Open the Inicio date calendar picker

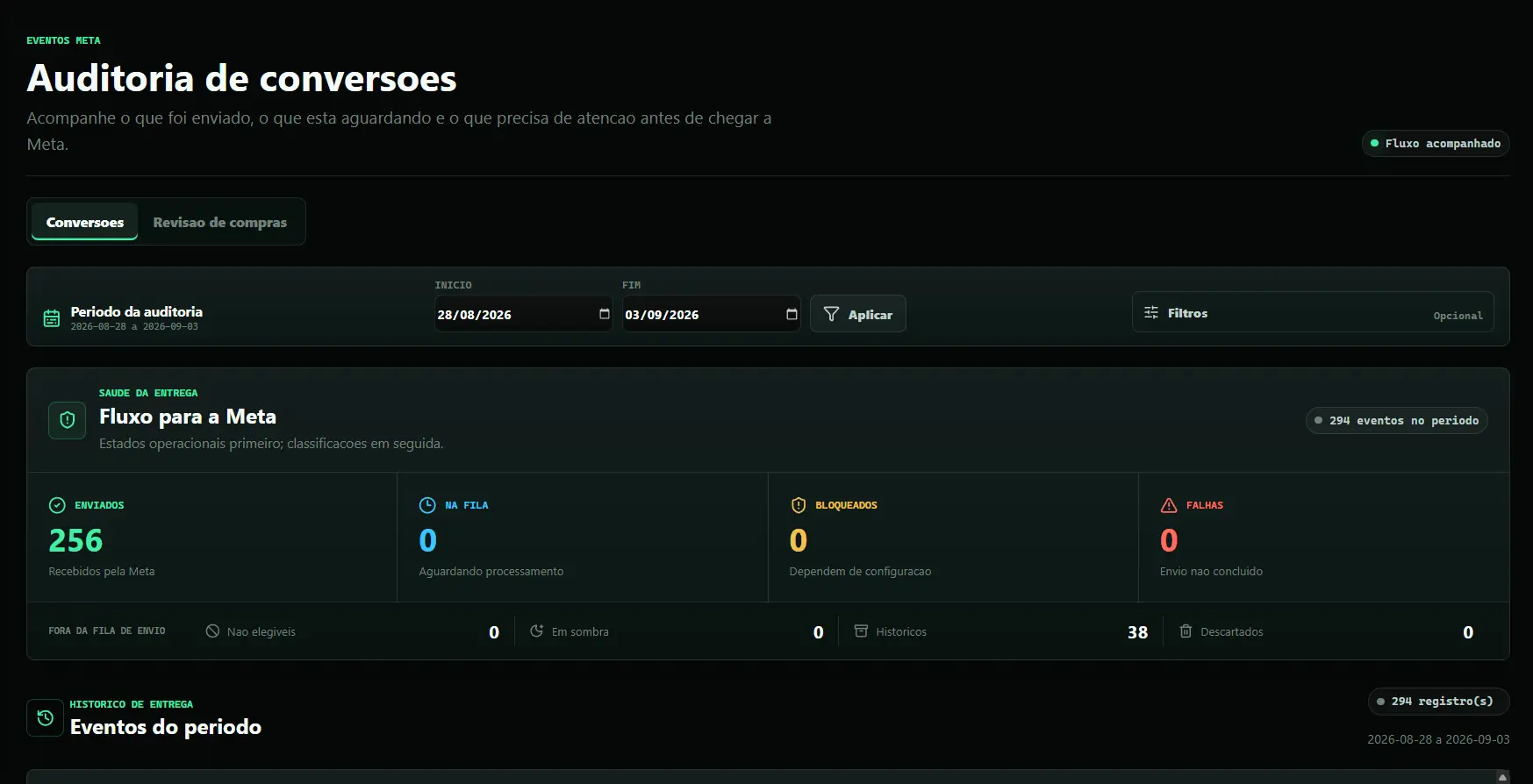pyautogui.click(x=604, y=314)
